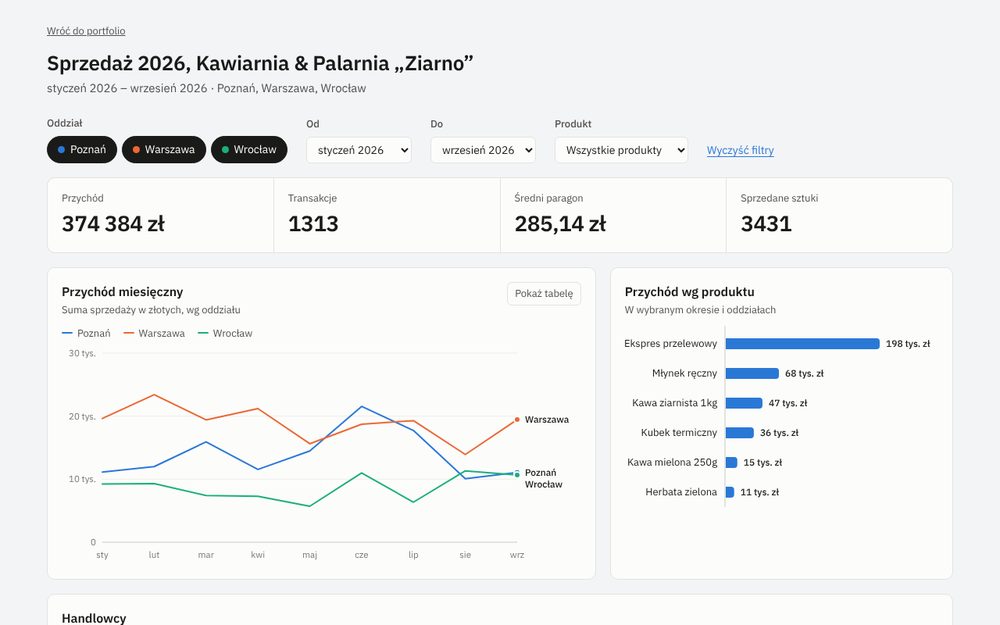Click the Poznań entry in chart legend
The height and width of the screenshot is (625, 1000).
coord(86,334)
